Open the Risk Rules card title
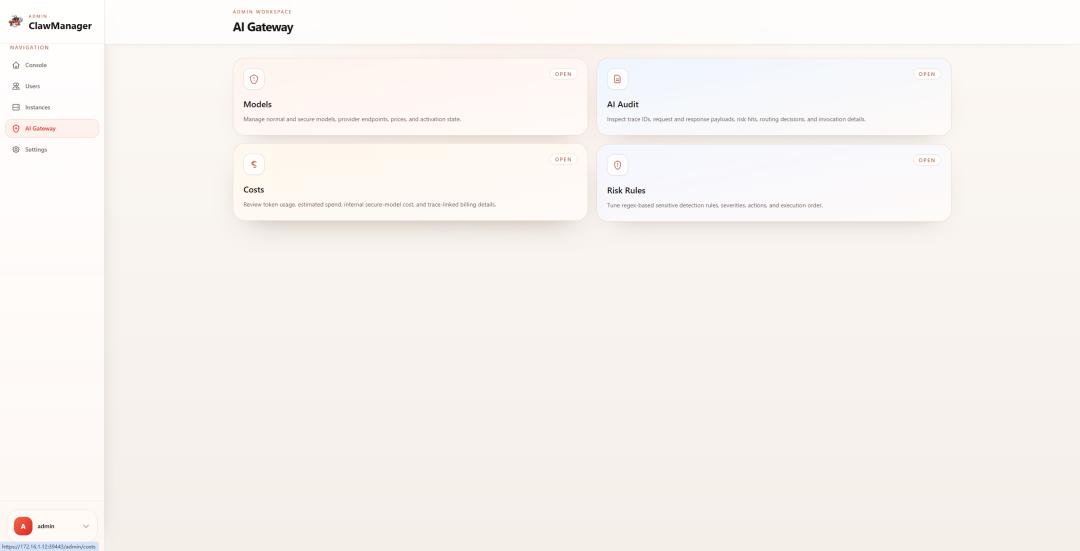The width and height of the screenshot is (1080, 551). coord(626,190)
